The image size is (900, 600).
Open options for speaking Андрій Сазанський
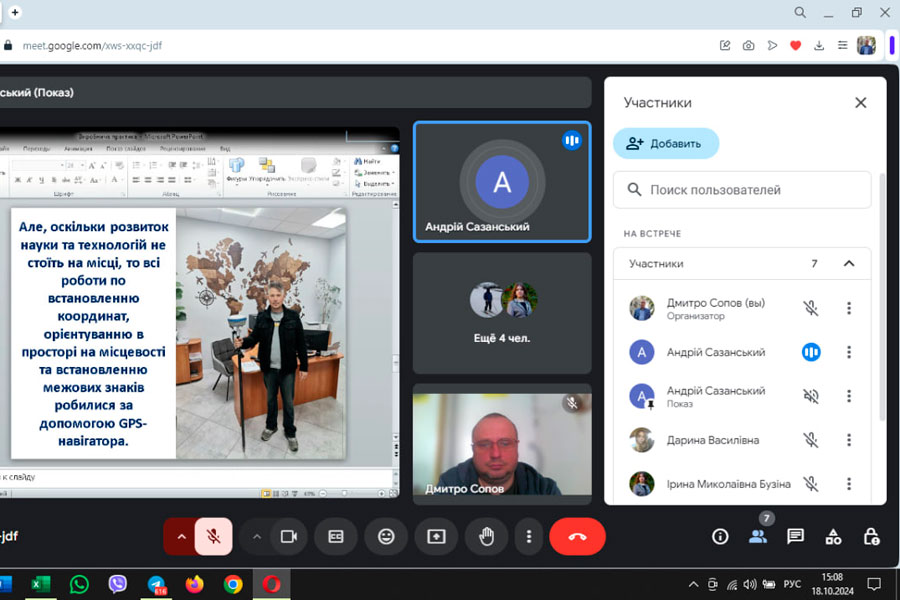coord(849,352)
